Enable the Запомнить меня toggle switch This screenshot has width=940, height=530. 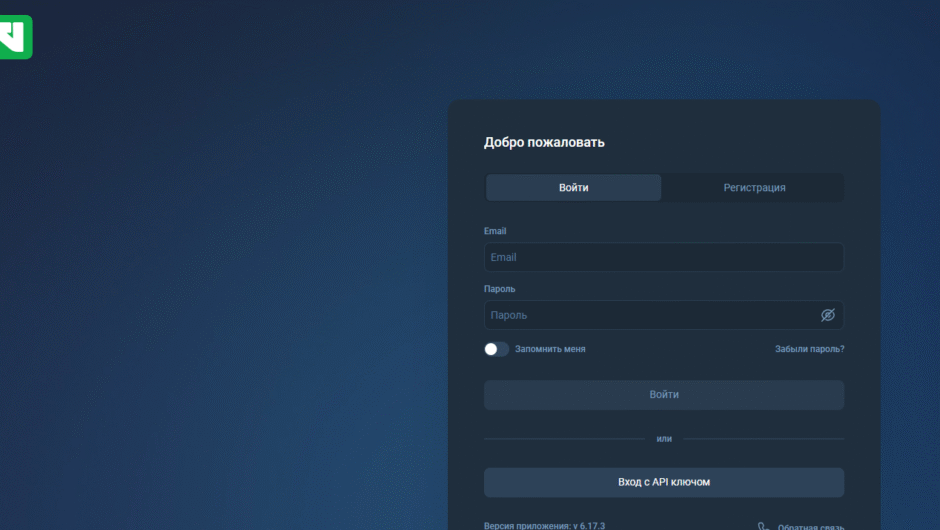(496, 349)
